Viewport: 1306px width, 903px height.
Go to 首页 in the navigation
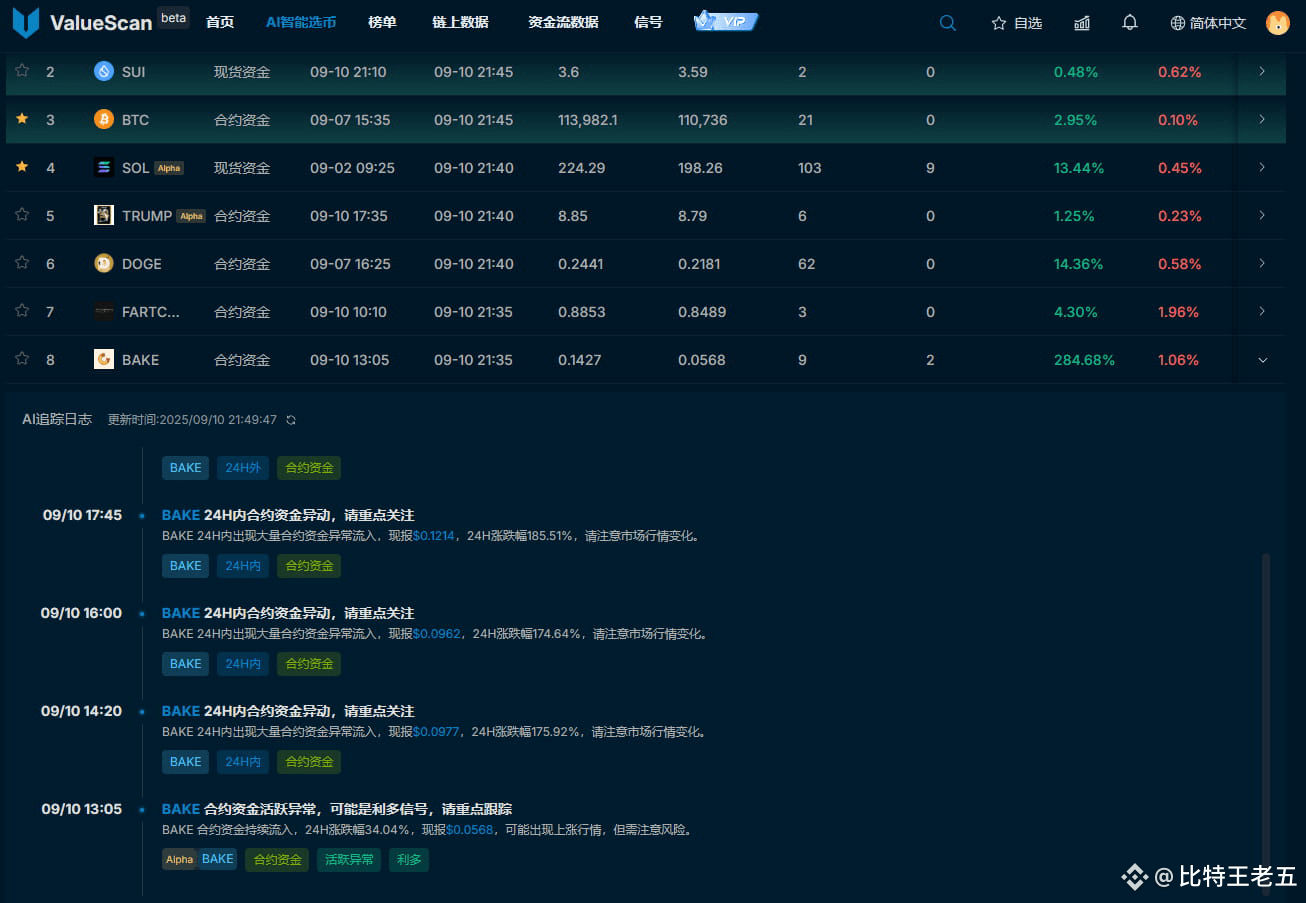(x=220, y=22)
